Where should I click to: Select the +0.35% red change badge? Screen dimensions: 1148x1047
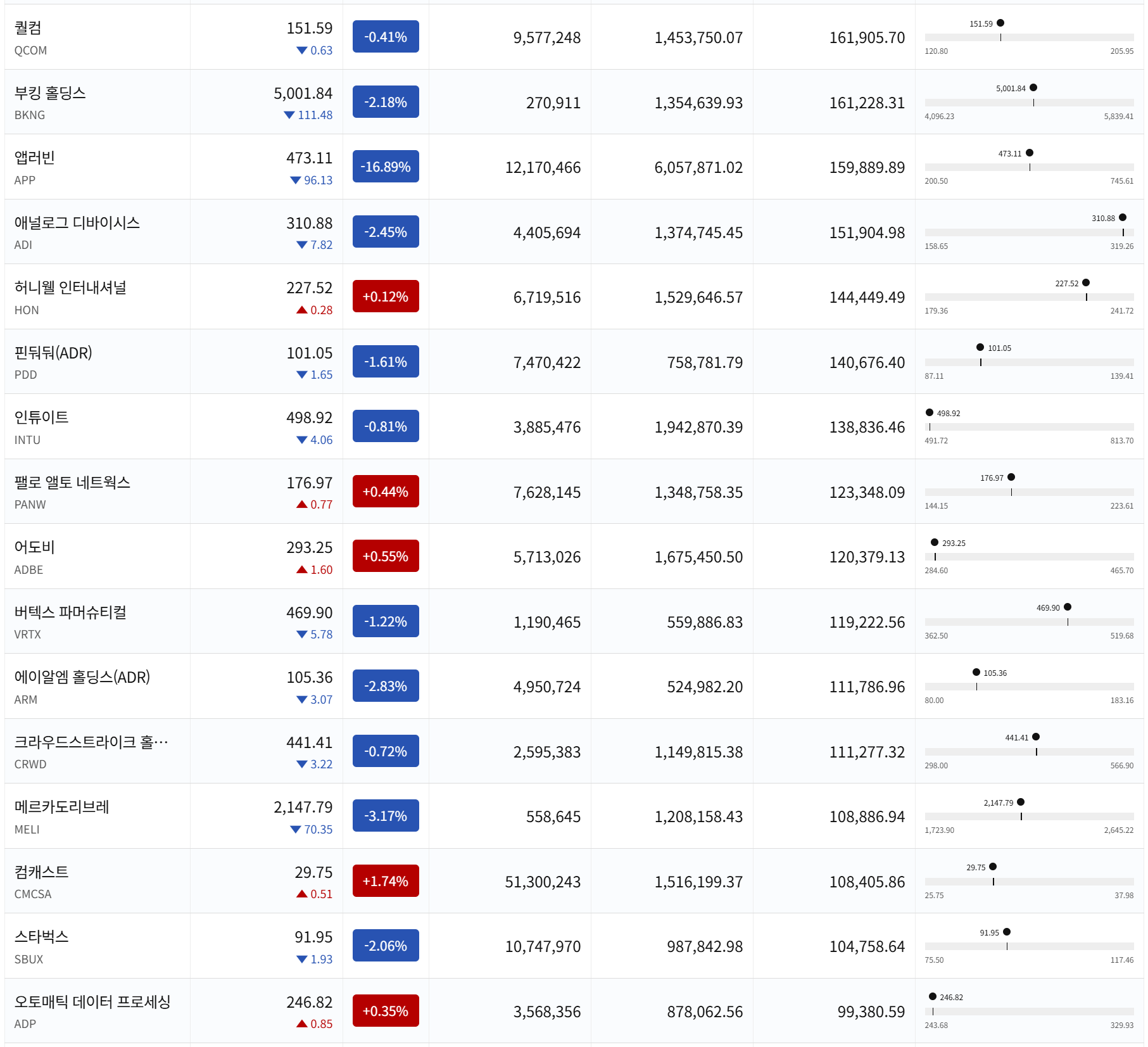point(386,1011)
